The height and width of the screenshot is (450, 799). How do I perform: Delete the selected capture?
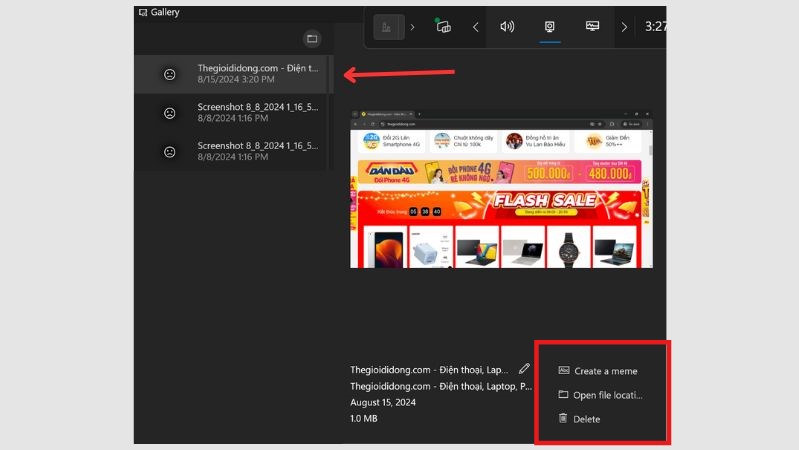pos(579,419)
